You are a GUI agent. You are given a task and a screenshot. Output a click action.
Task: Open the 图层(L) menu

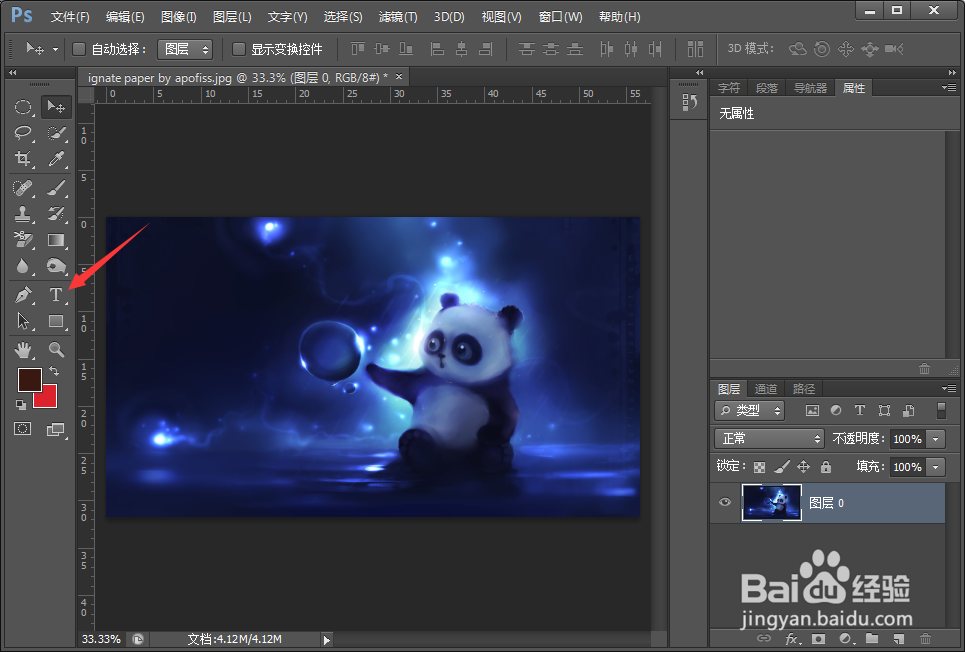(x=232, y=17)
